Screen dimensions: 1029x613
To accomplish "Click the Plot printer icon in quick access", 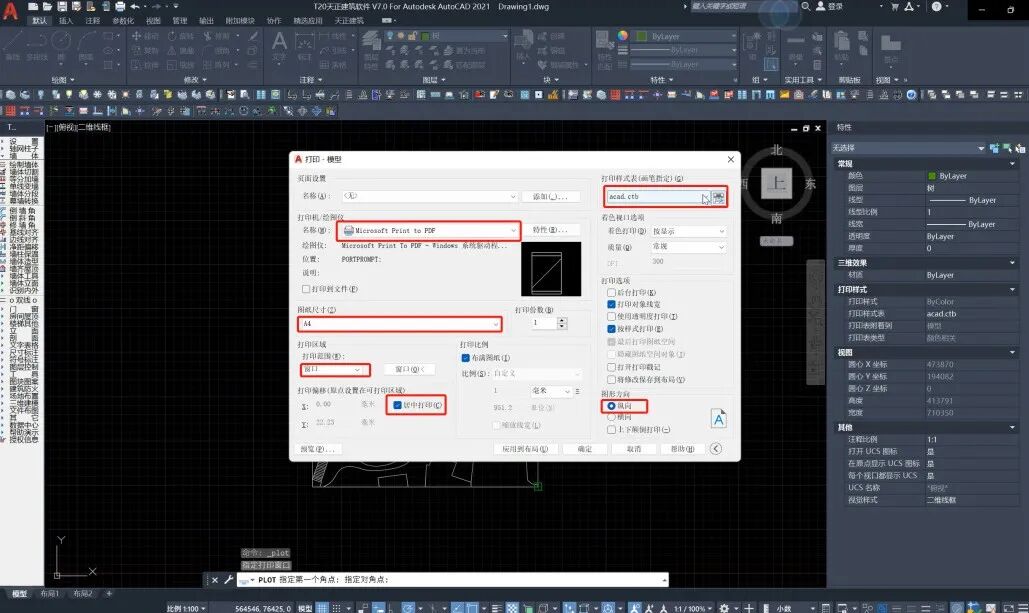I will 120,7.
